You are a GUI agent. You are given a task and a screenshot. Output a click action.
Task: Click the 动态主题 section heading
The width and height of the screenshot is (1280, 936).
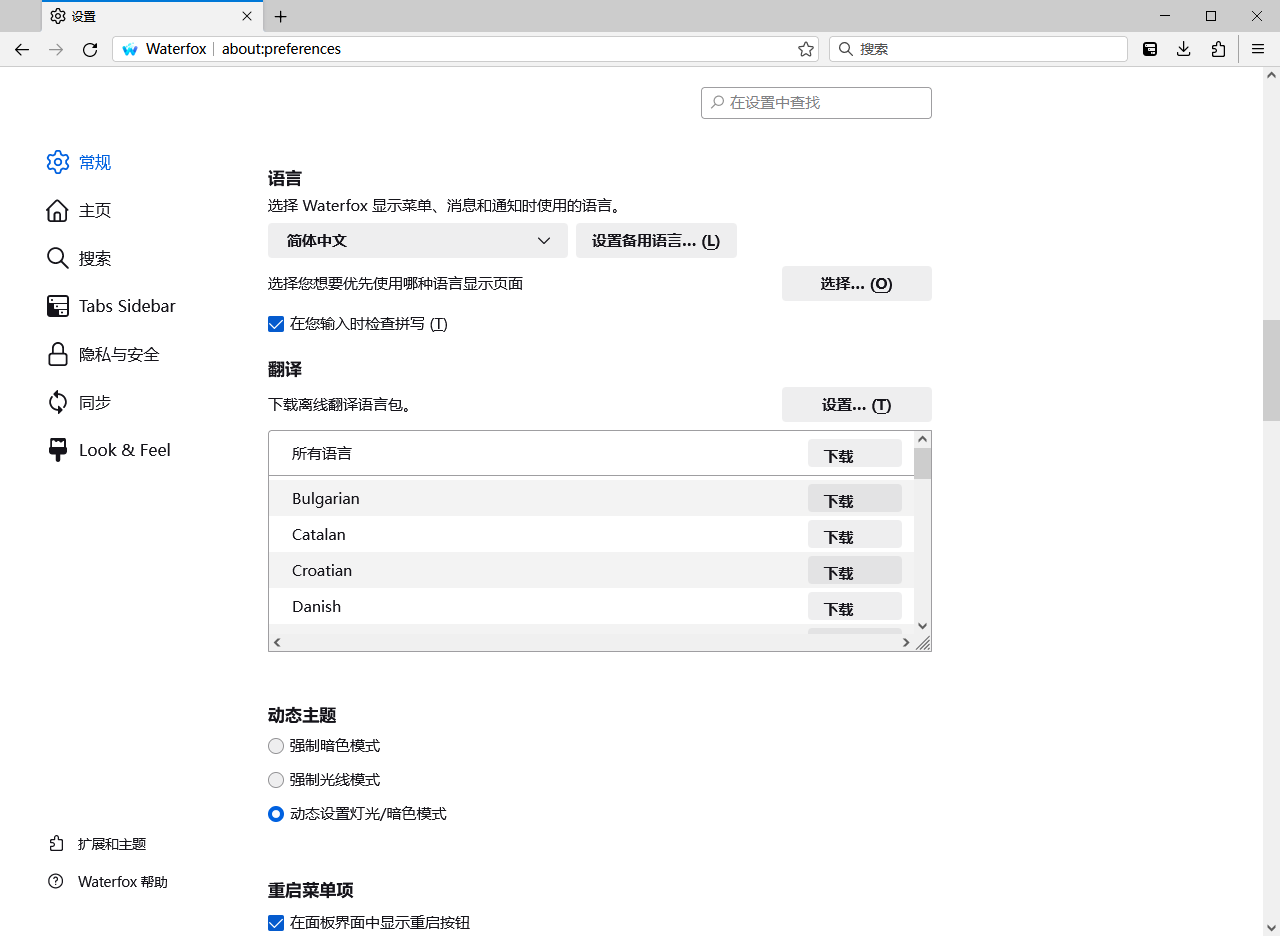point(302,716)
